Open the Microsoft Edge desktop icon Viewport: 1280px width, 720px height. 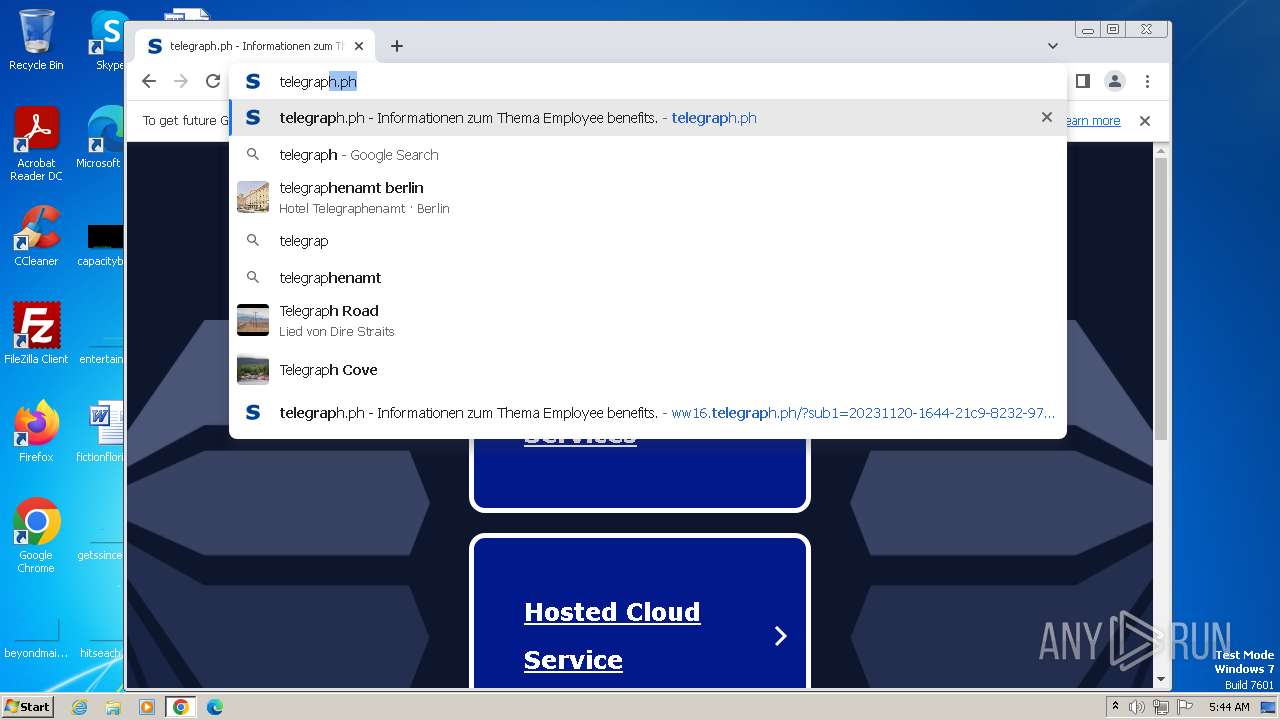[x=100, y=138]
